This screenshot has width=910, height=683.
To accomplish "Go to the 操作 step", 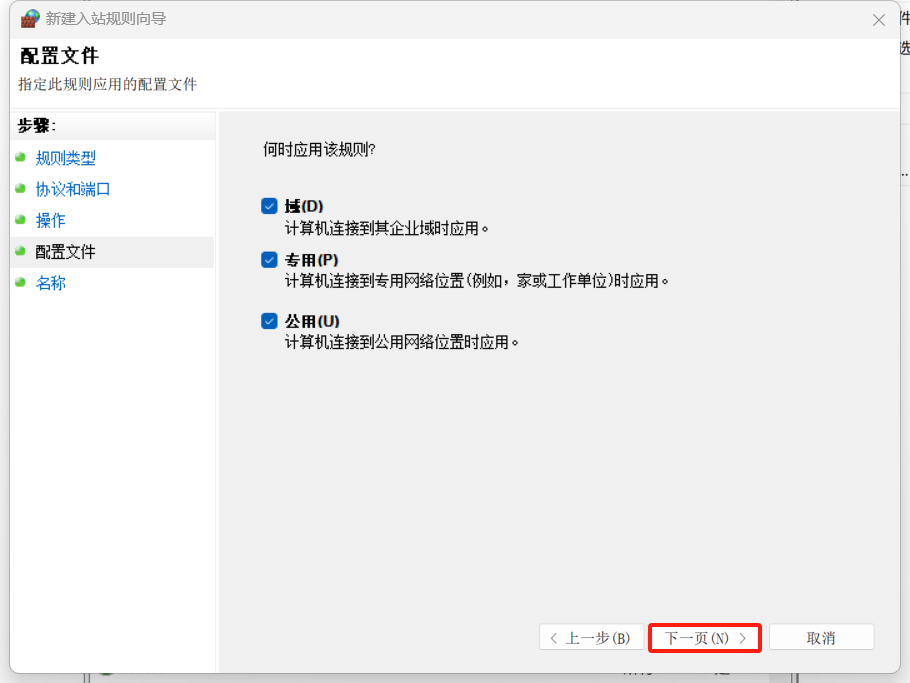I will click(50, 221).
